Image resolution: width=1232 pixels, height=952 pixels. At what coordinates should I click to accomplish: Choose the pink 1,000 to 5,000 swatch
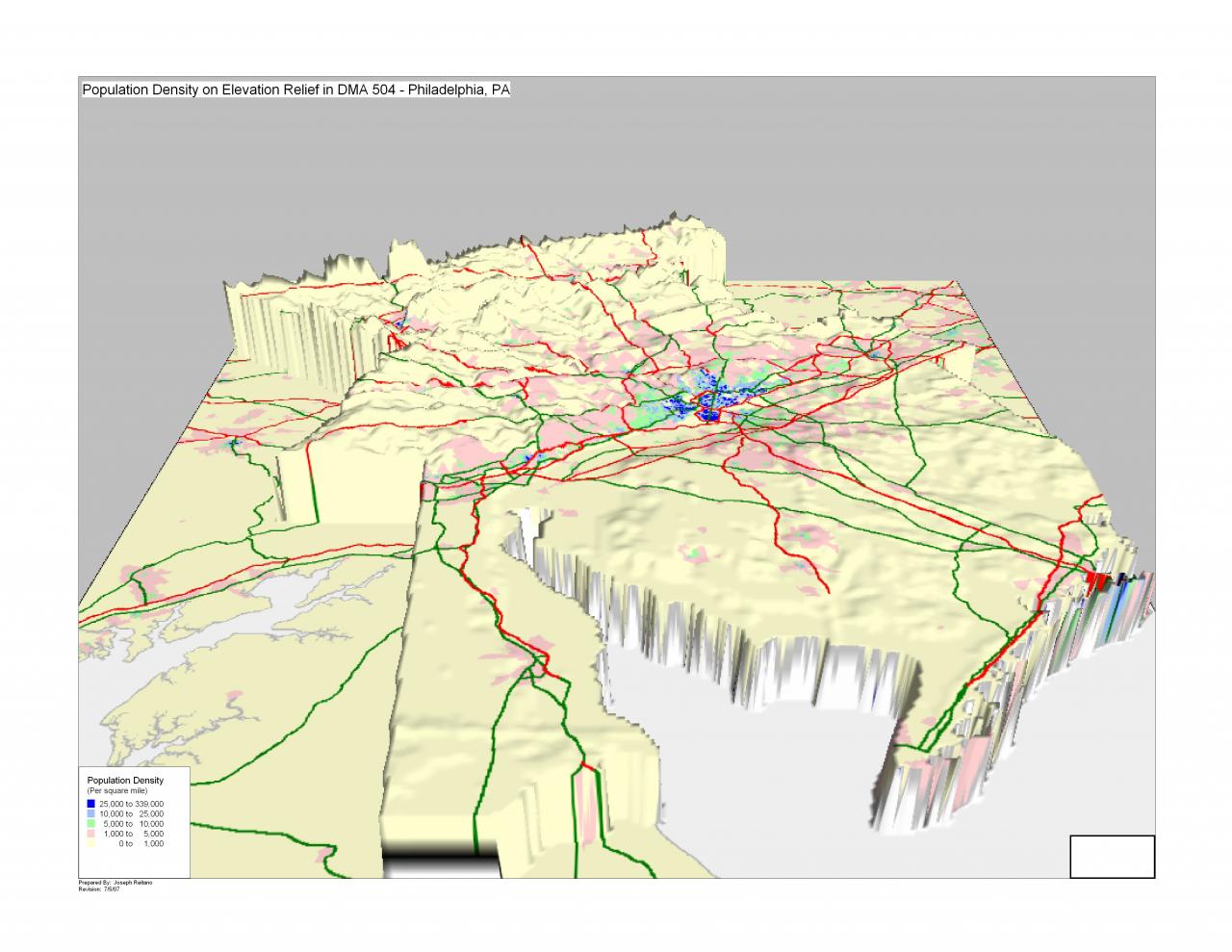[90, 834]
